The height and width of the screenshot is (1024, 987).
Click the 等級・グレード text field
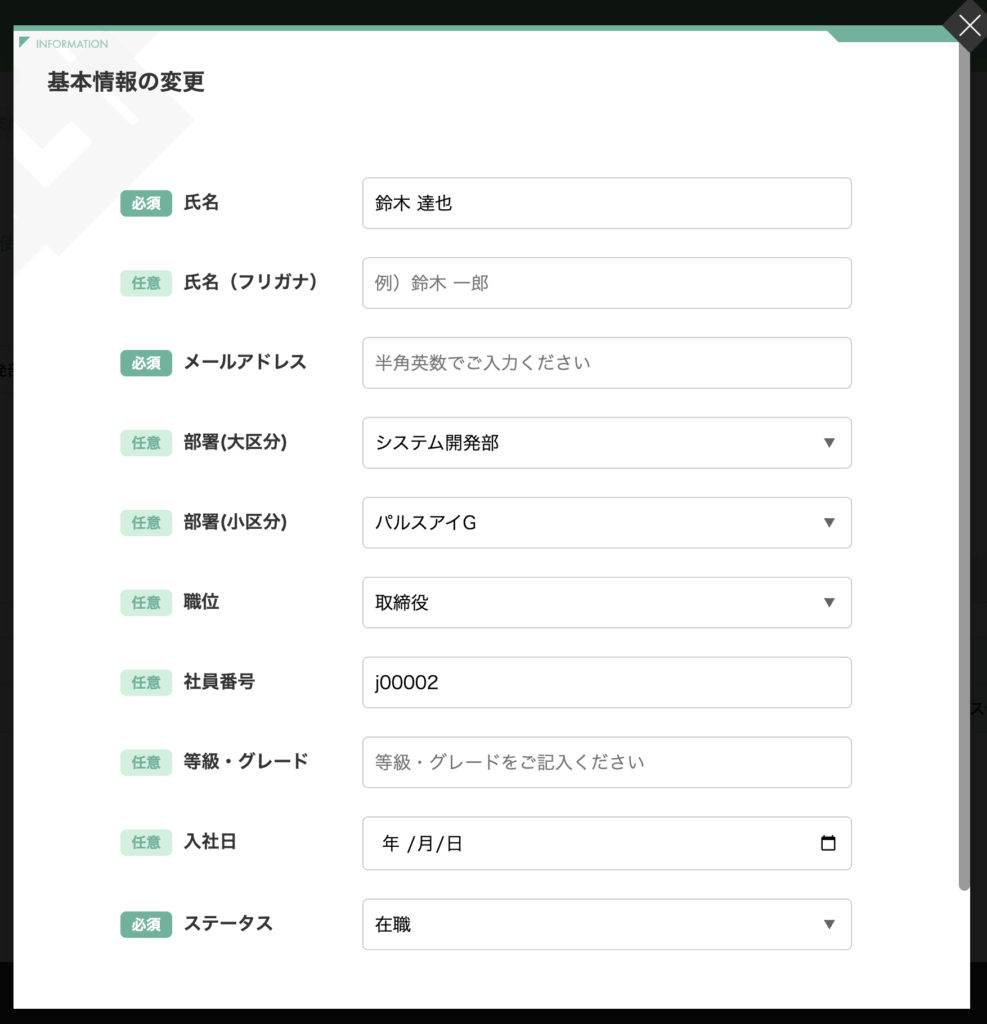(607, 762)
